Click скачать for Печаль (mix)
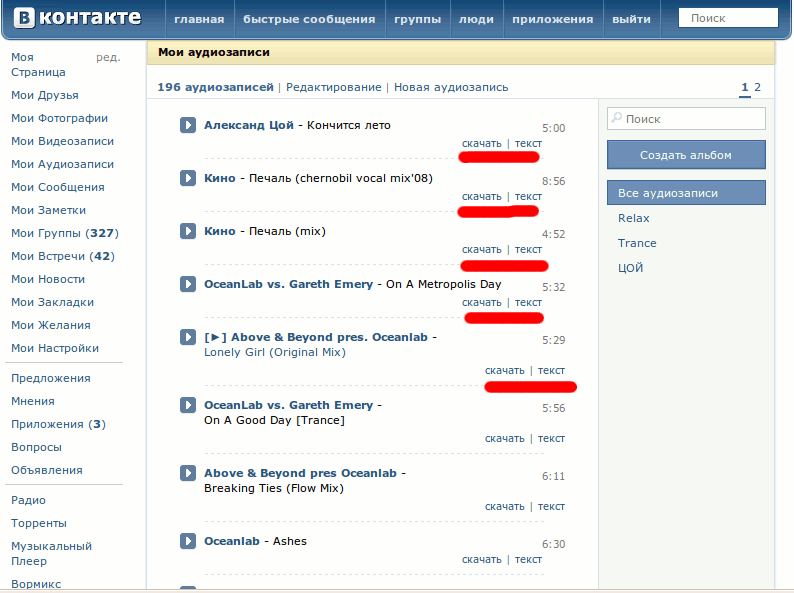 pyautogui.click(x=482, y=249)
